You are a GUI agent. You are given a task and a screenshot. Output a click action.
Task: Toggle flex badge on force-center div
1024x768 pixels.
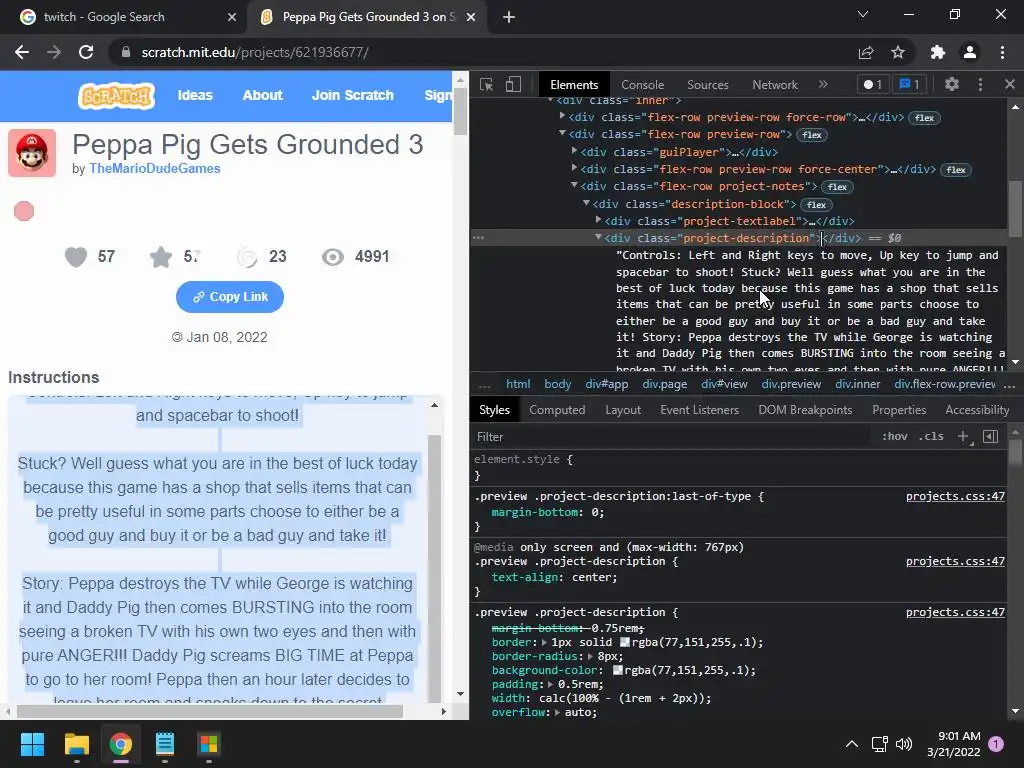[x=956, y=170]
